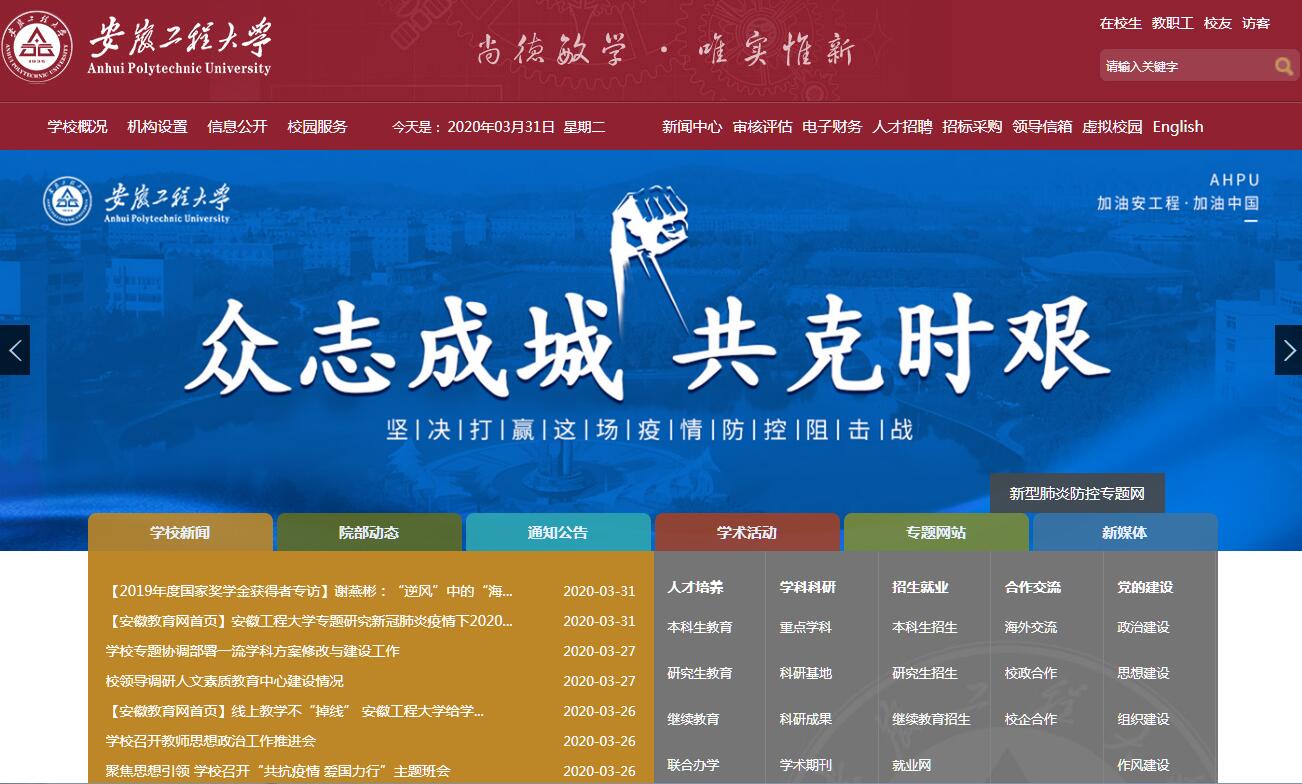The width and height of the screenshot is (1302, 784).
Task: Open 信息公开 menu
Action: (x=237, y=127)
